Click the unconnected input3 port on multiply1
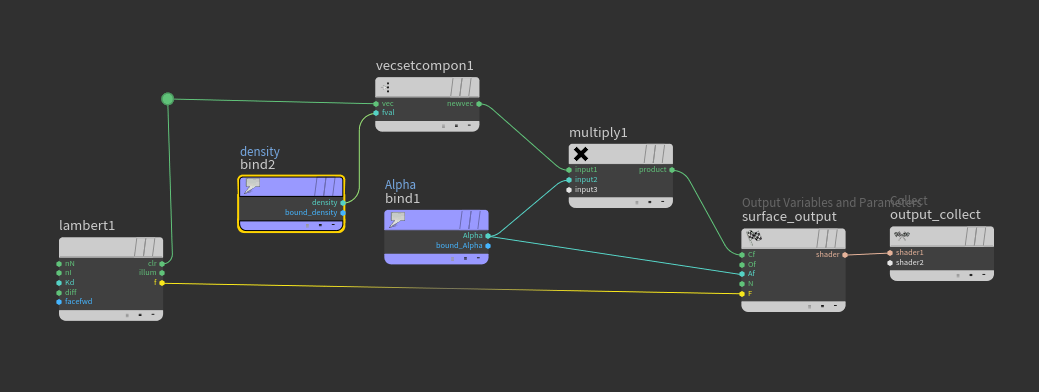The image size is (1039, 392). [x=569, y=190]
